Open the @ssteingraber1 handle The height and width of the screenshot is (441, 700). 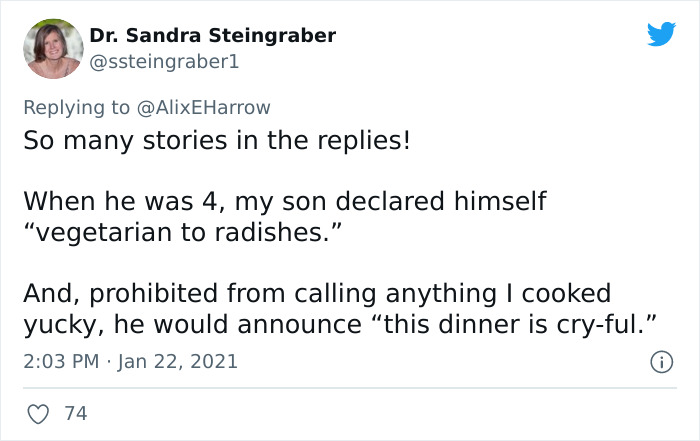pyautogui.click(x=164, y=62)
